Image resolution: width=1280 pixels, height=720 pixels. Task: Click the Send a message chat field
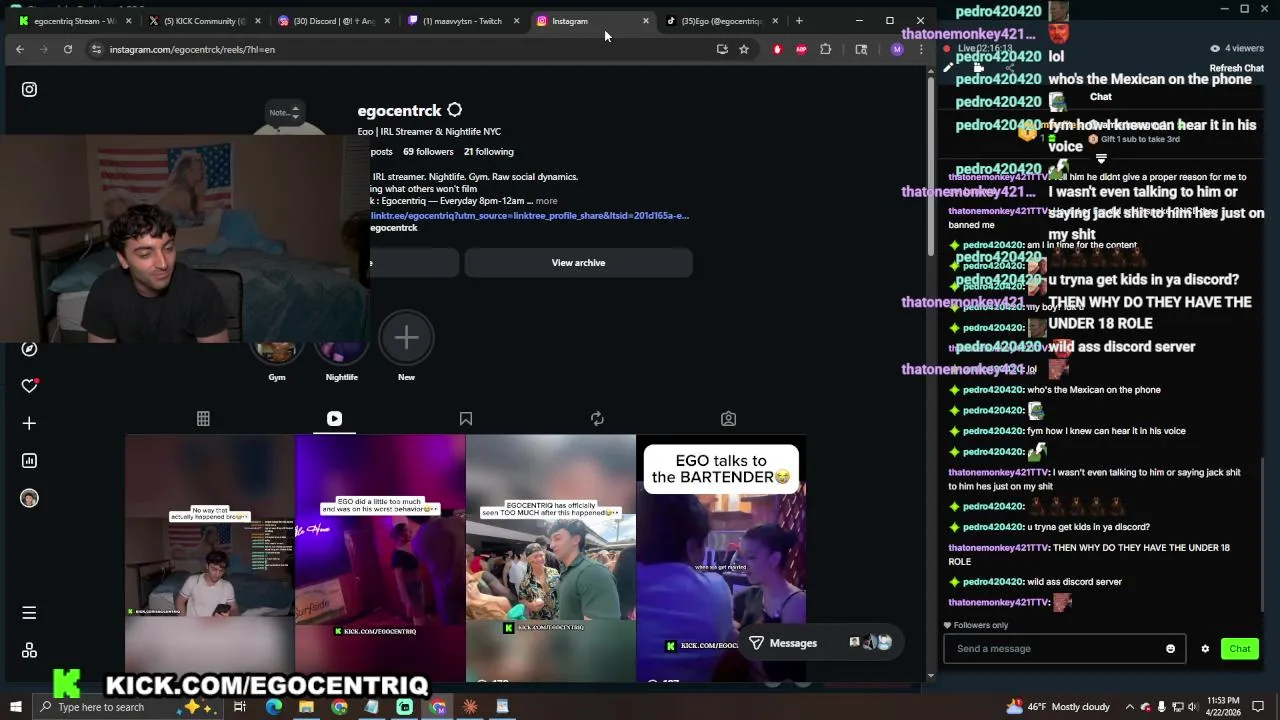pyautogui.click(x=1064, y=649)
